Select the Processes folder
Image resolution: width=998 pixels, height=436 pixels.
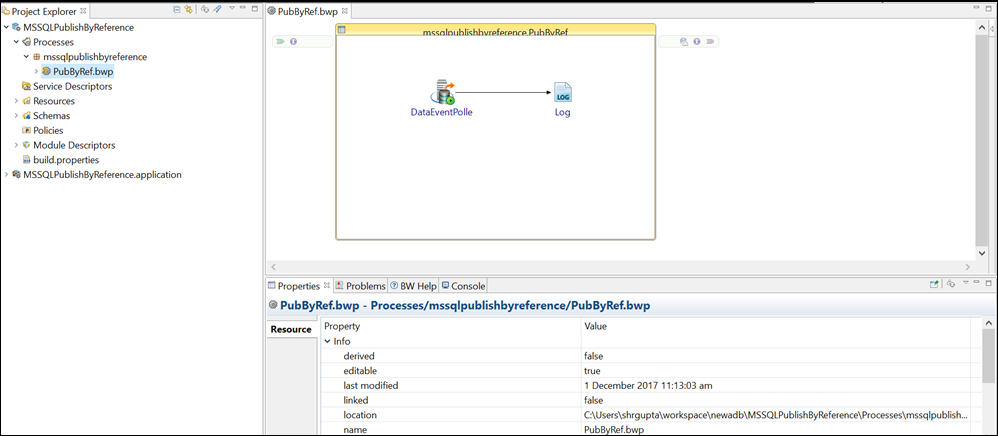click(53, 42)
